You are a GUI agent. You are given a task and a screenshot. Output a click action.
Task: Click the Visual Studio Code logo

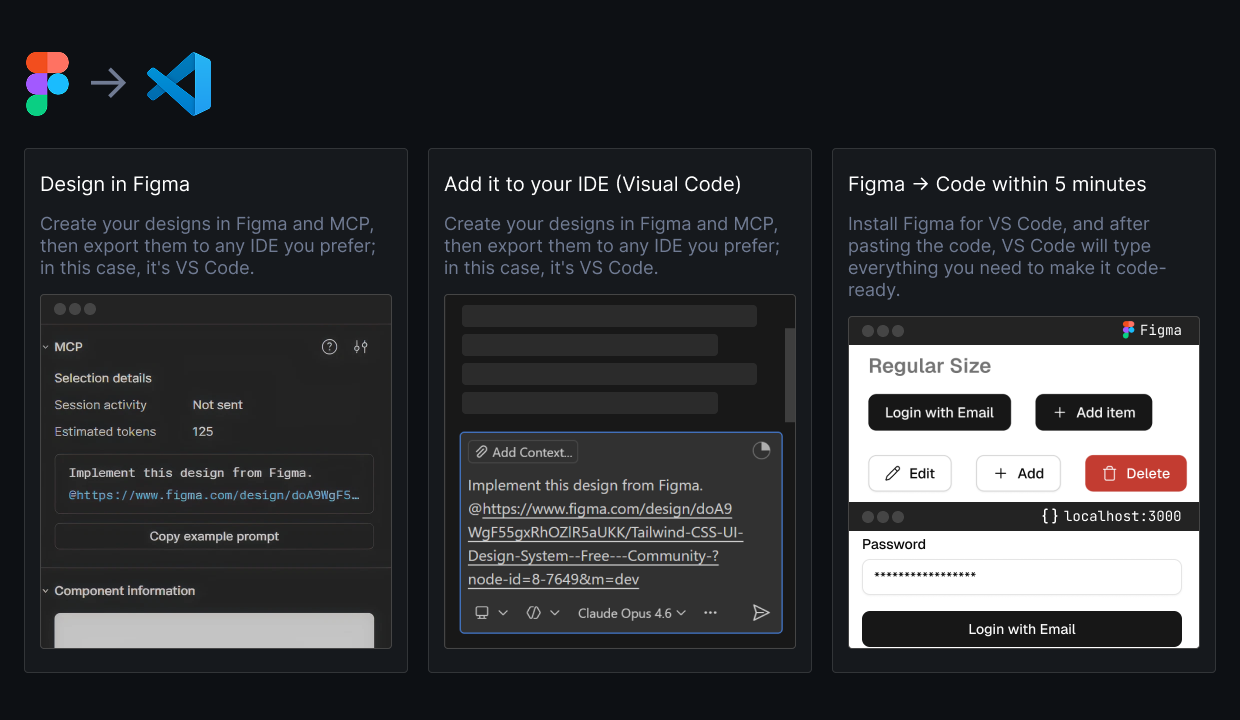coord(179,84)
